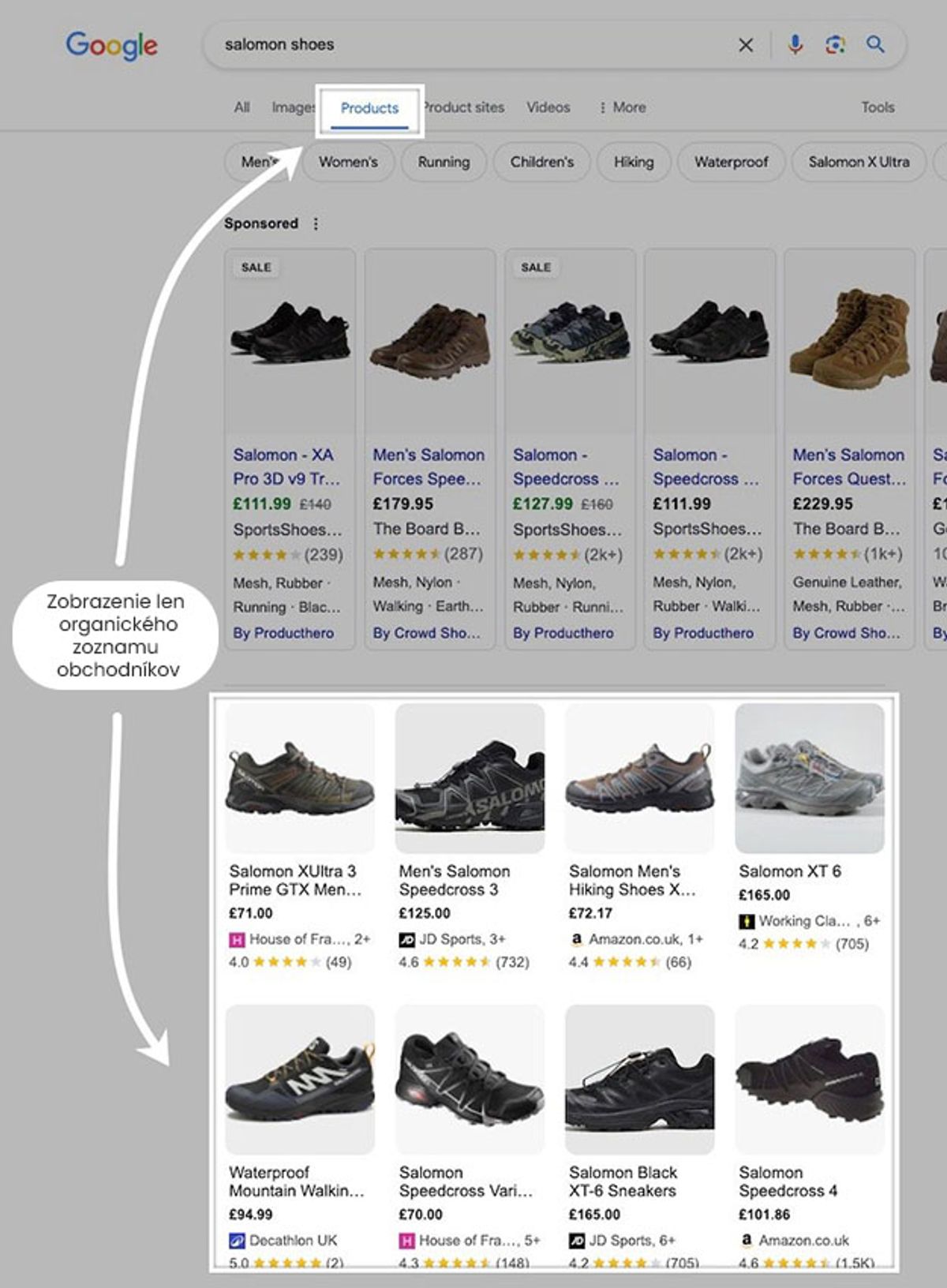
Task: Click By Crowd Sho... under Forces Spee... ad
Action: click(427, 633)
